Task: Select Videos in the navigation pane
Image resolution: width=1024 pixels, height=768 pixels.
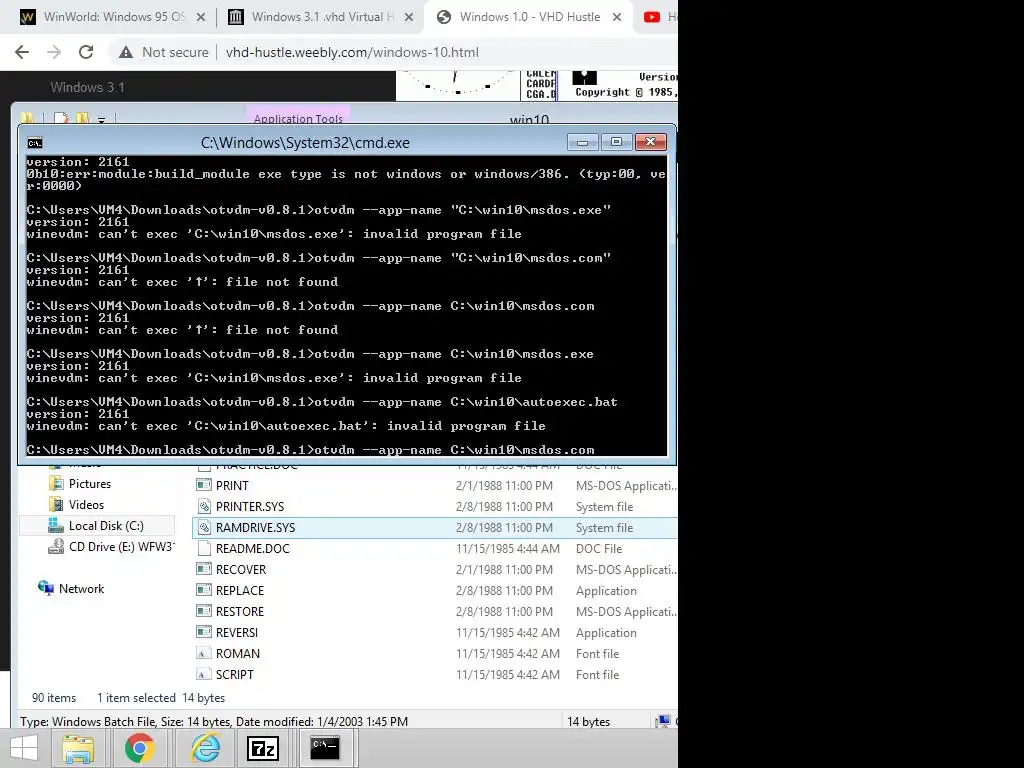Action: pos(86,505)
